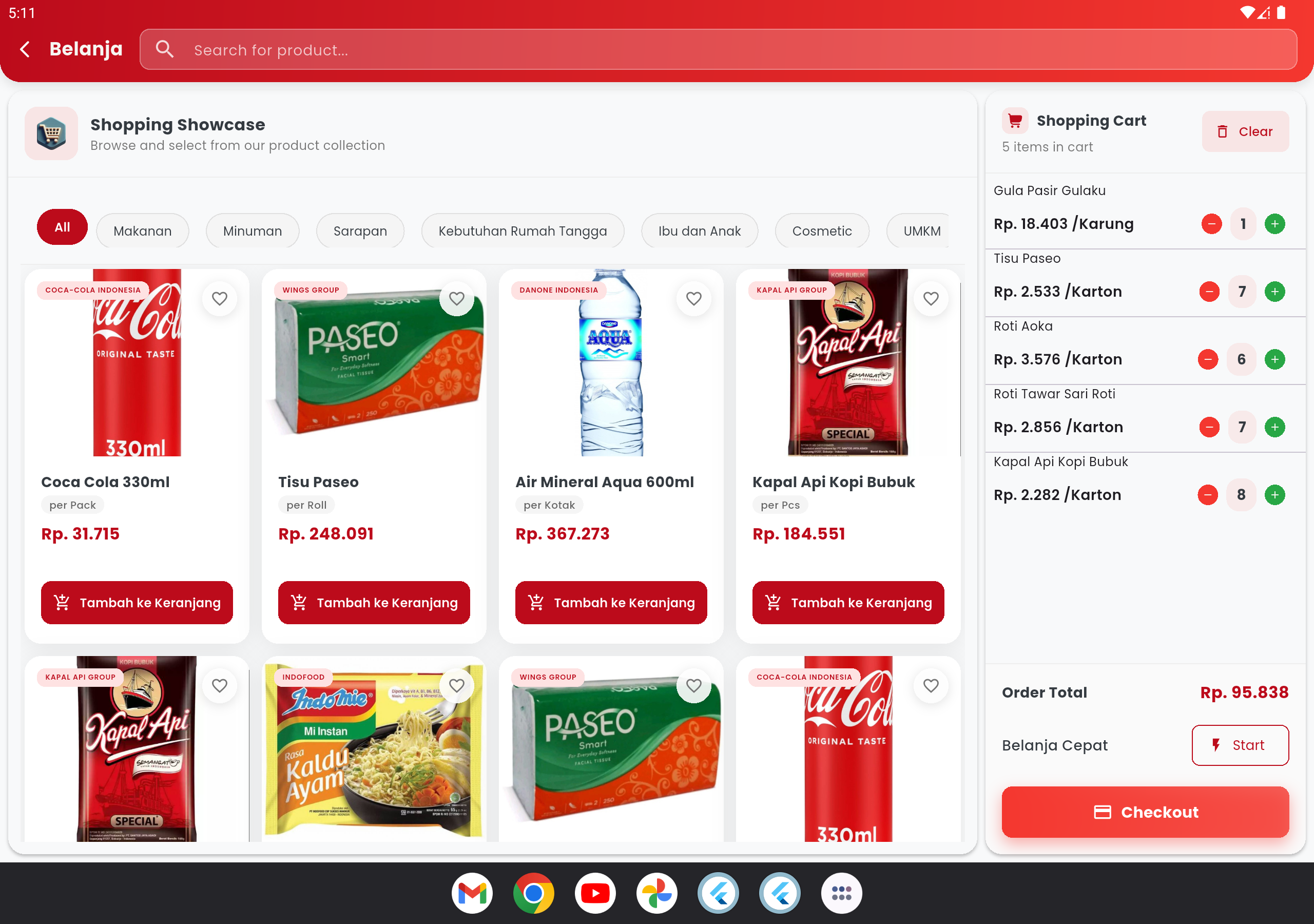Screen dimensions: 1314x924
Task: Decrease the Gula Pasir Gulaku quantity
Action: click(1211, 224)
